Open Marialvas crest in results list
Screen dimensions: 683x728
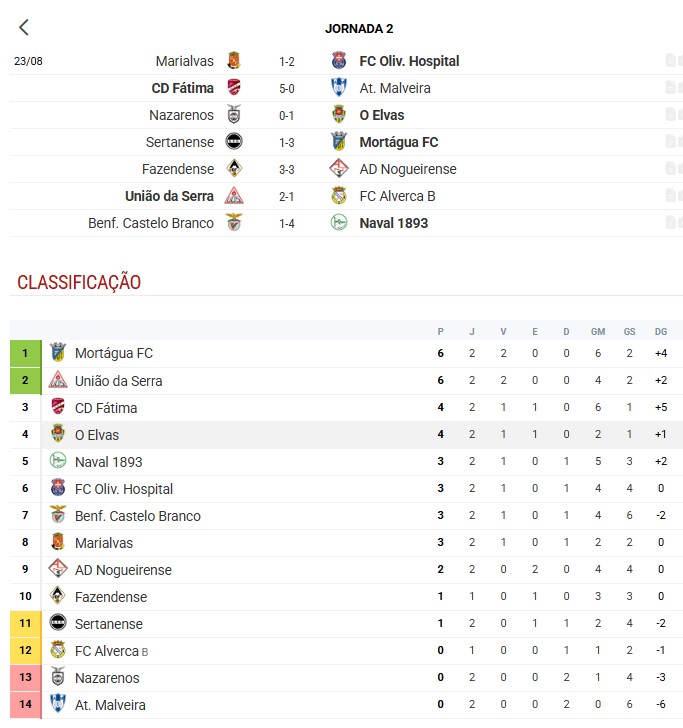point(234,61)
